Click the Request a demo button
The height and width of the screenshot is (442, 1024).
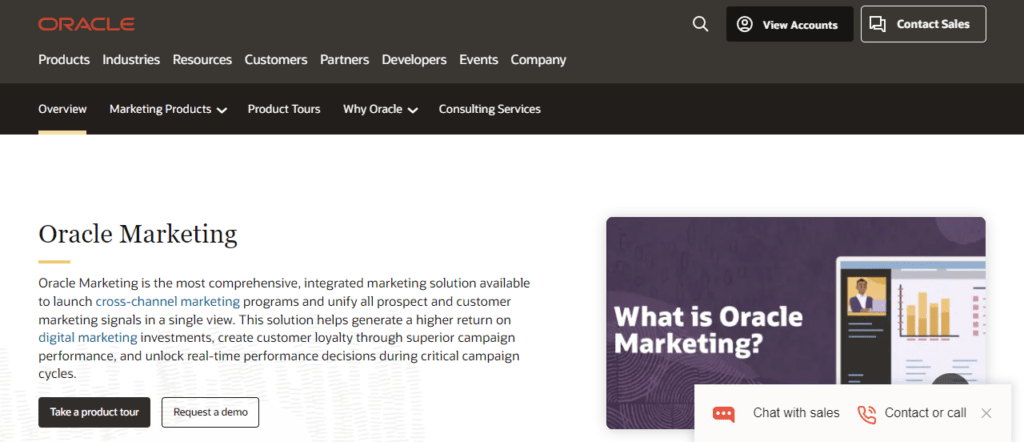tap(210, 412)
